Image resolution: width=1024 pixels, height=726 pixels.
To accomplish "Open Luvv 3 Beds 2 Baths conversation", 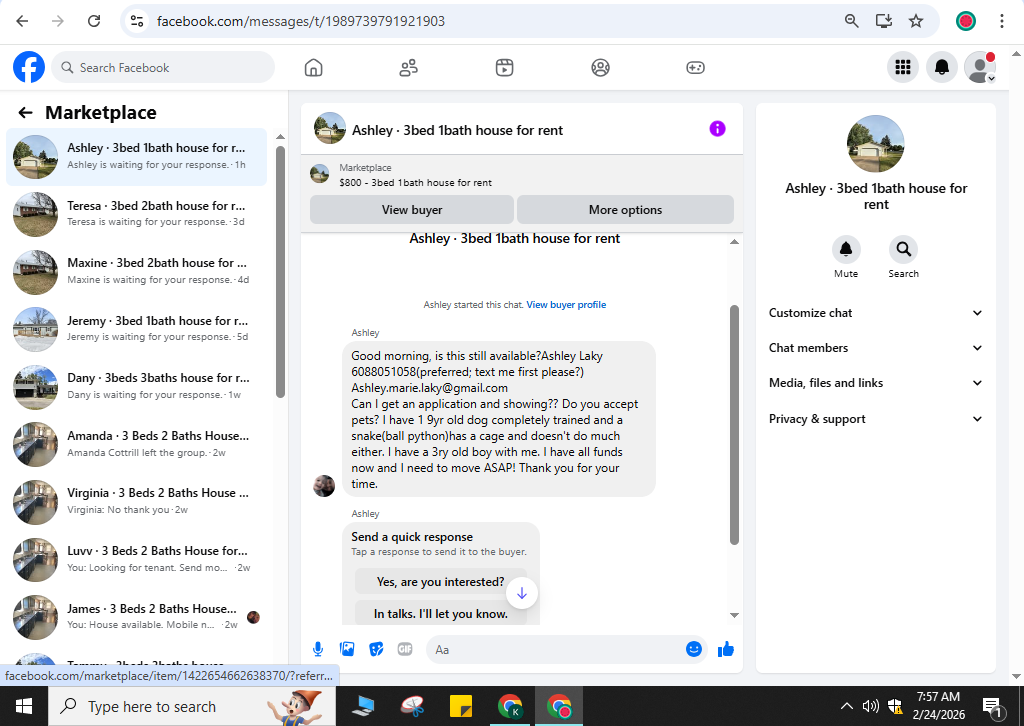I will 136,560.
